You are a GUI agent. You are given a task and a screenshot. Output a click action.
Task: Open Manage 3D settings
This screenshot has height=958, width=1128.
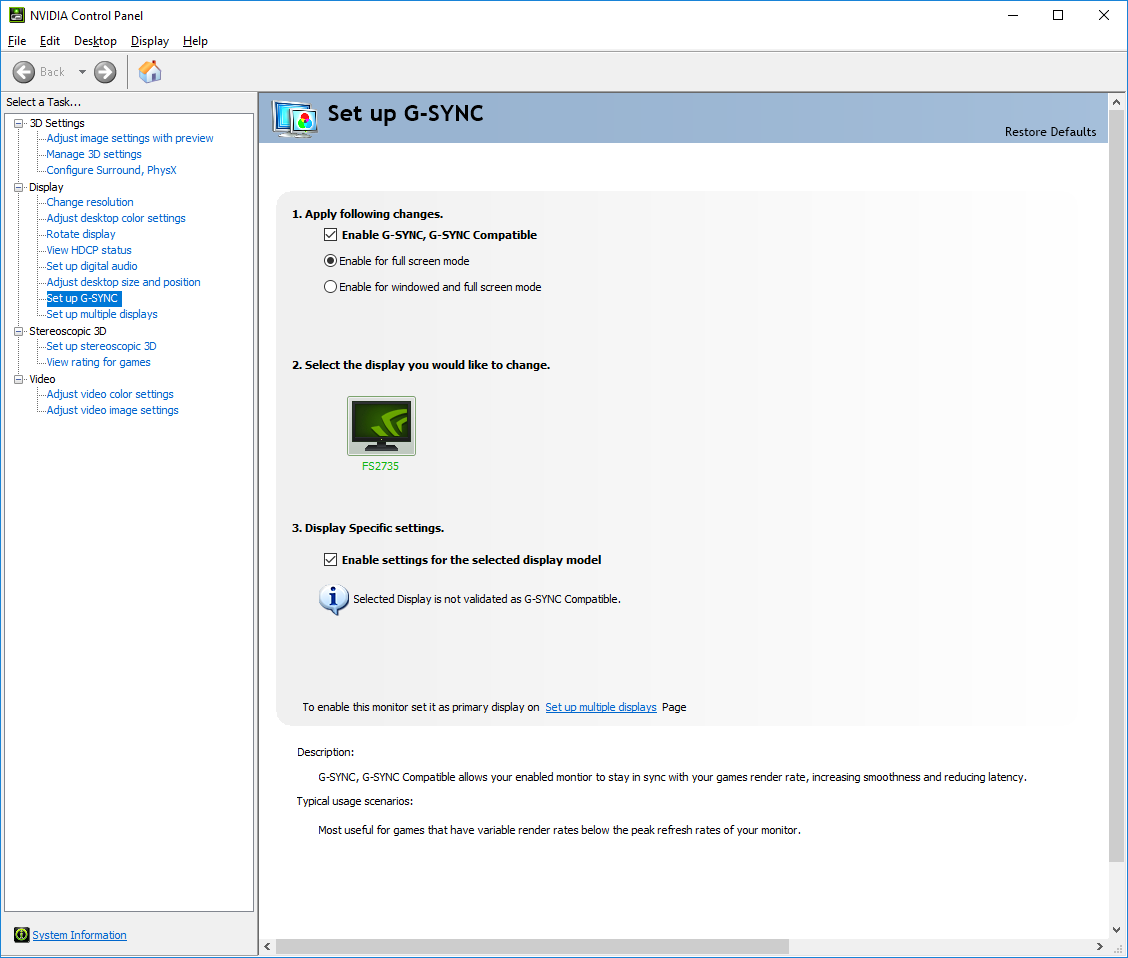click(94, 154)
